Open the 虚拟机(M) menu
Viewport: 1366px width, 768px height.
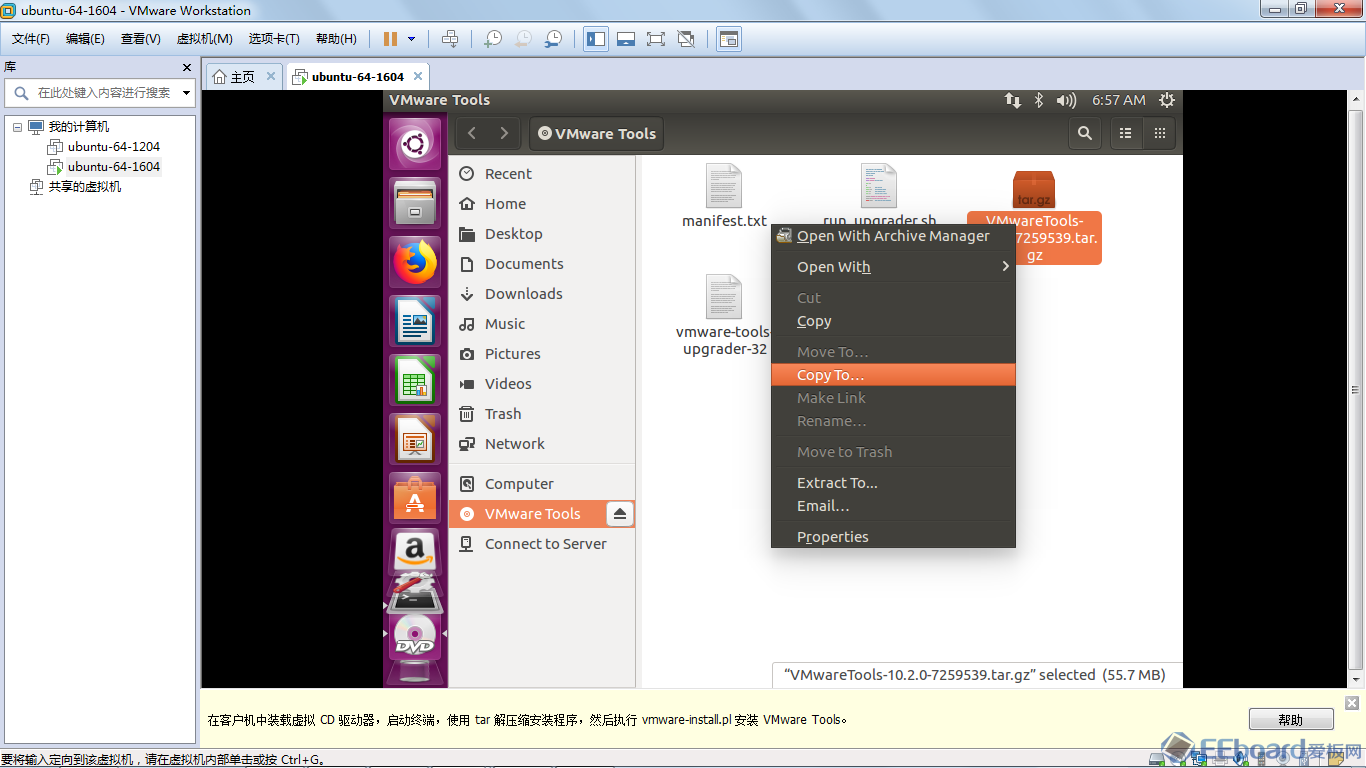pyautogui.click(x=204, y=39)
